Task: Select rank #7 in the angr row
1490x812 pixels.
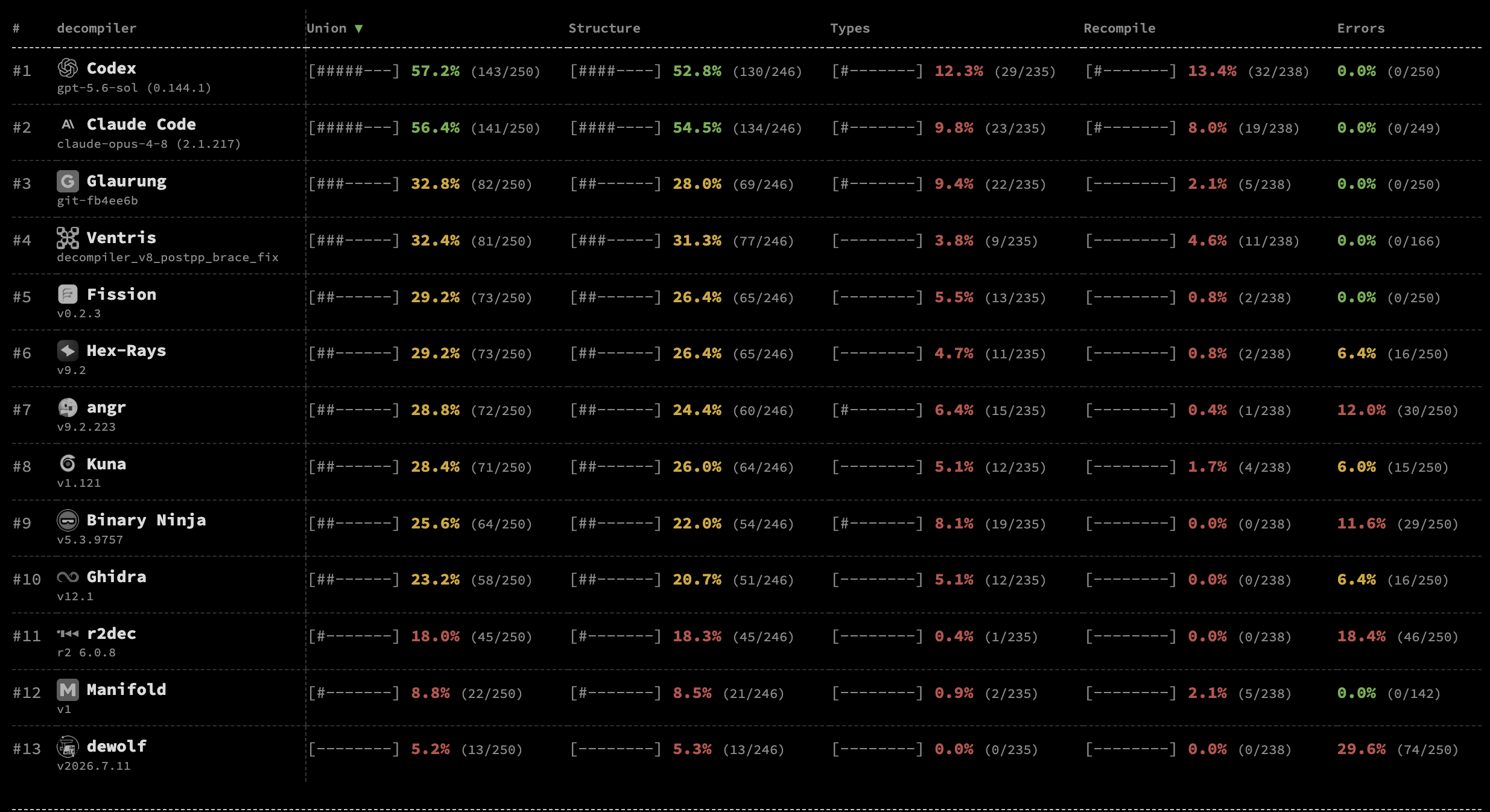Action: pyautogui.click(x=22, y=410)
